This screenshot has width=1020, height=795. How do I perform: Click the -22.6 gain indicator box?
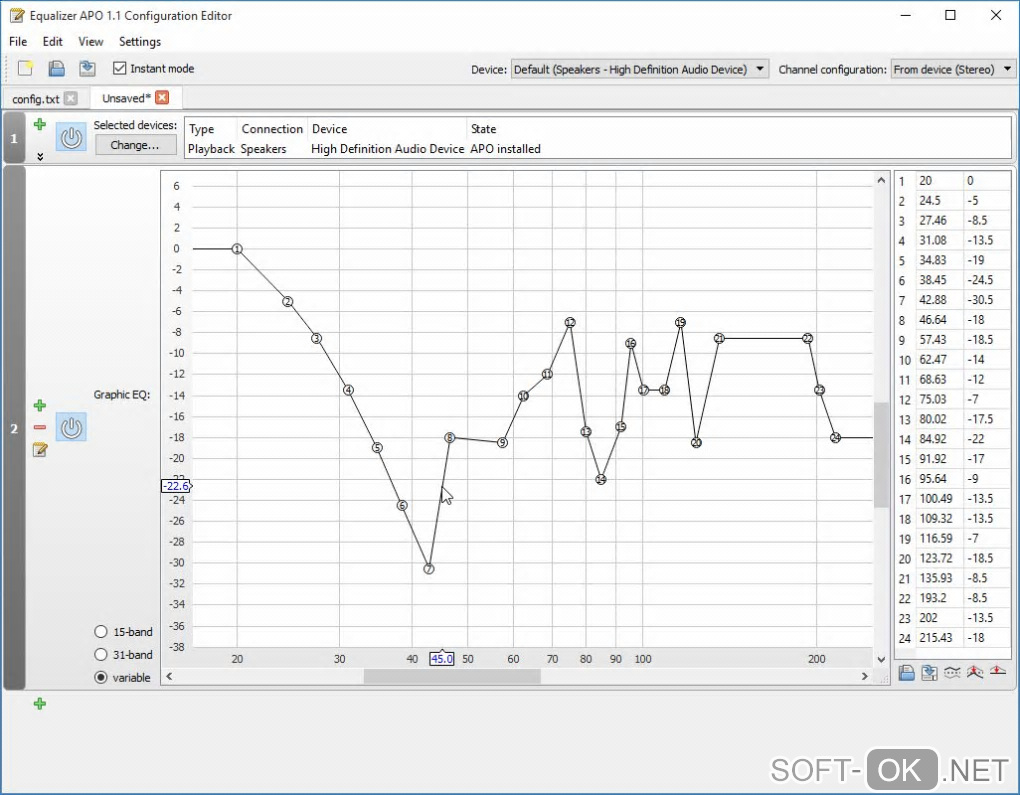pos(176,486)
